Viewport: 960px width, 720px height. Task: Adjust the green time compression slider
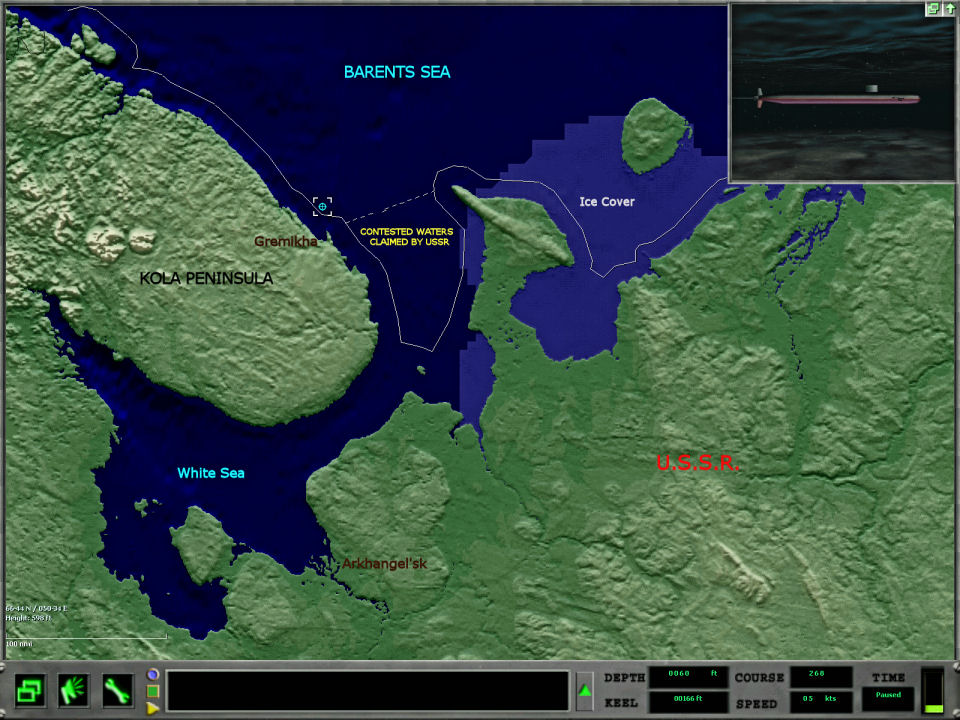pyautogui.click(x=933, y=691)
